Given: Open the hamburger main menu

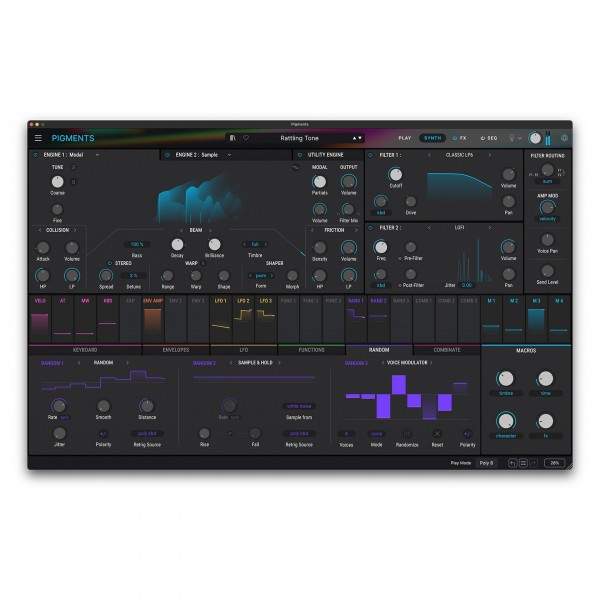Looking at the screenshot, I should pyautogui.click(x=38, y=138).
